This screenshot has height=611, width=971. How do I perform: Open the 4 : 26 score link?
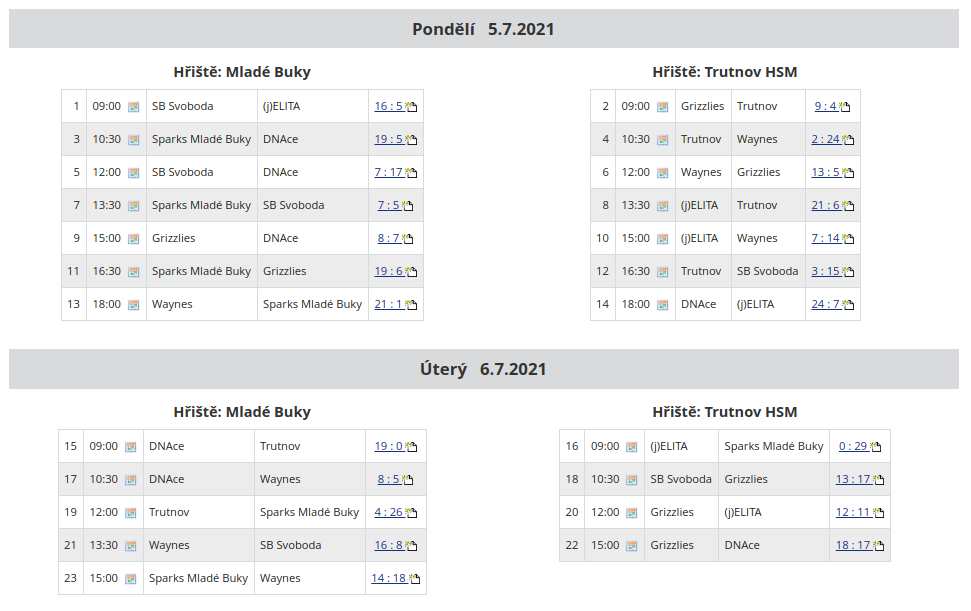[x=388, y=512]
